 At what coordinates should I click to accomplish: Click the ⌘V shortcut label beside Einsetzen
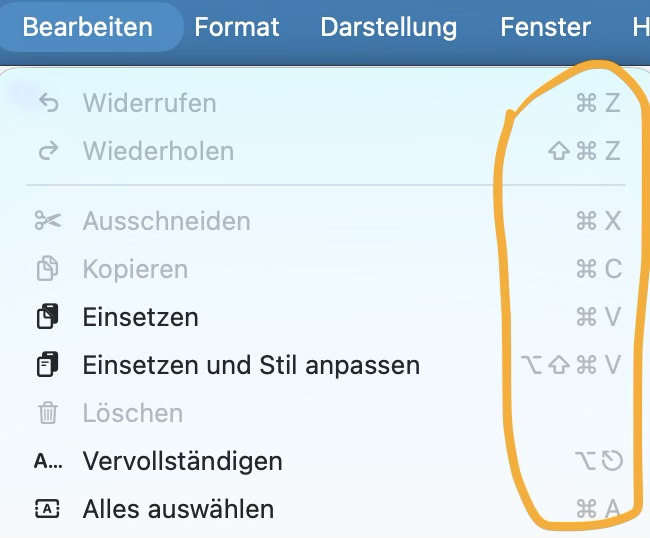(599, 317)
